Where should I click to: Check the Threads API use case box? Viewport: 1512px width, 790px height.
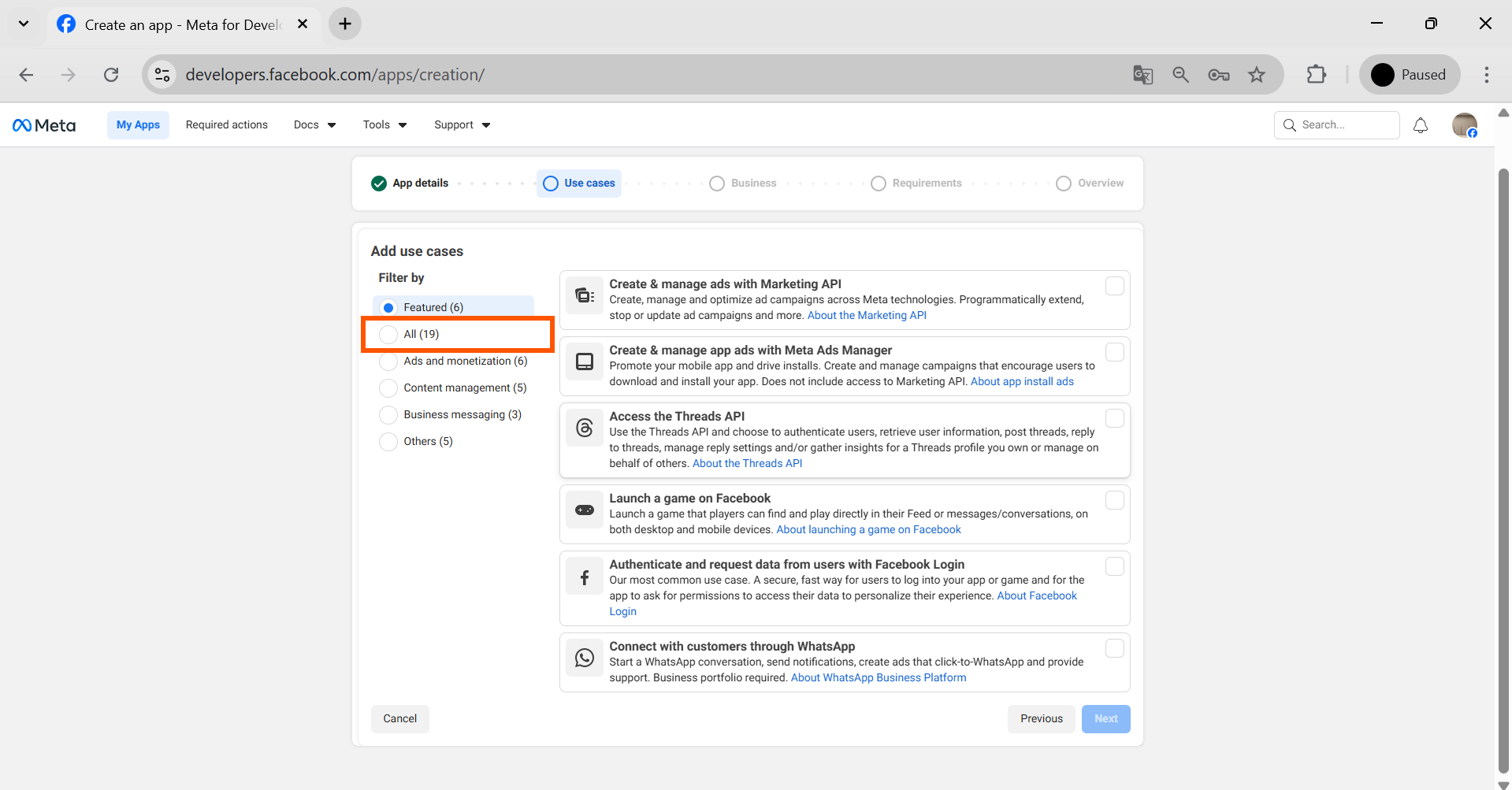tap(1115, 418)
